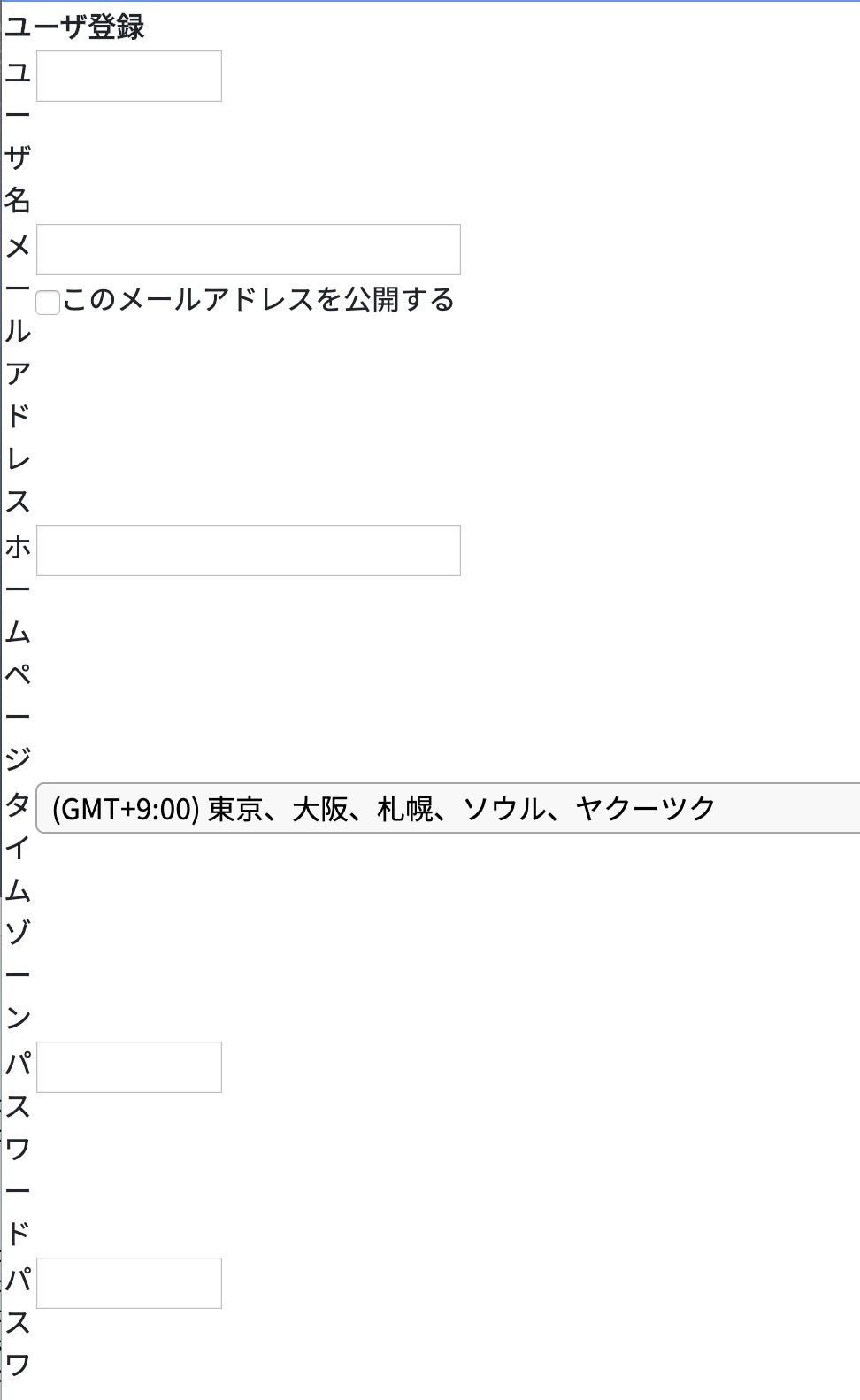
Task: Click the small field below timezone selector
Action: pyautogui.click(x=129, y=1067)
